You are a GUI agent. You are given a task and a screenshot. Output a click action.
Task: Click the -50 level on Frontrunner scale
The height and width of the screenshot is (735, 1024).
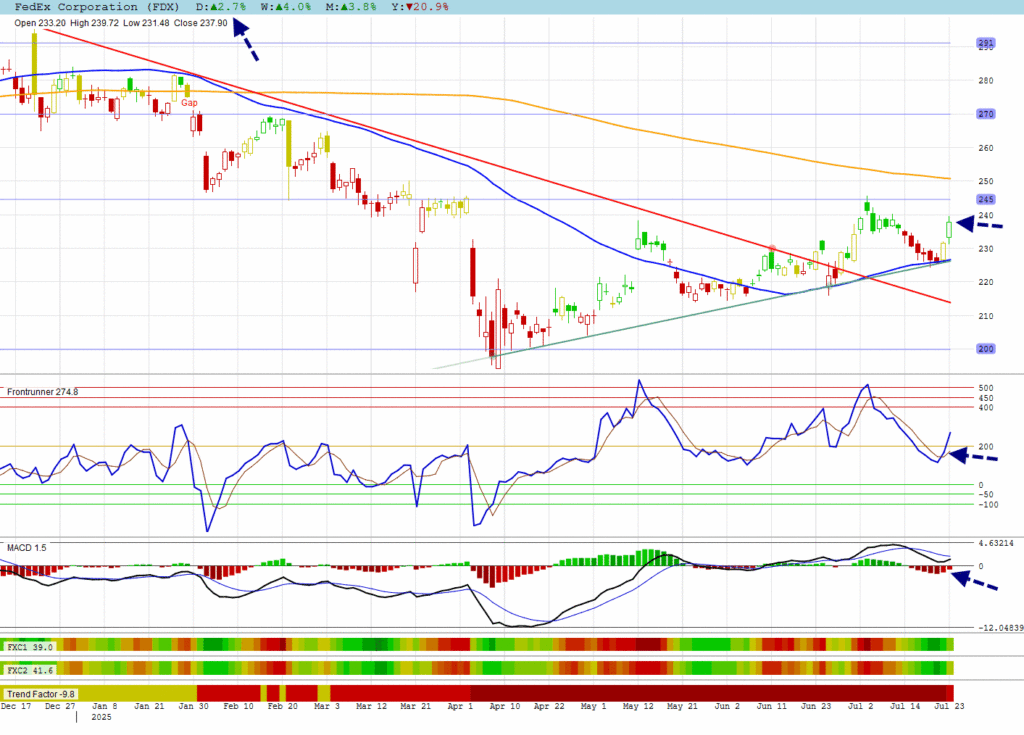point(985,495)
